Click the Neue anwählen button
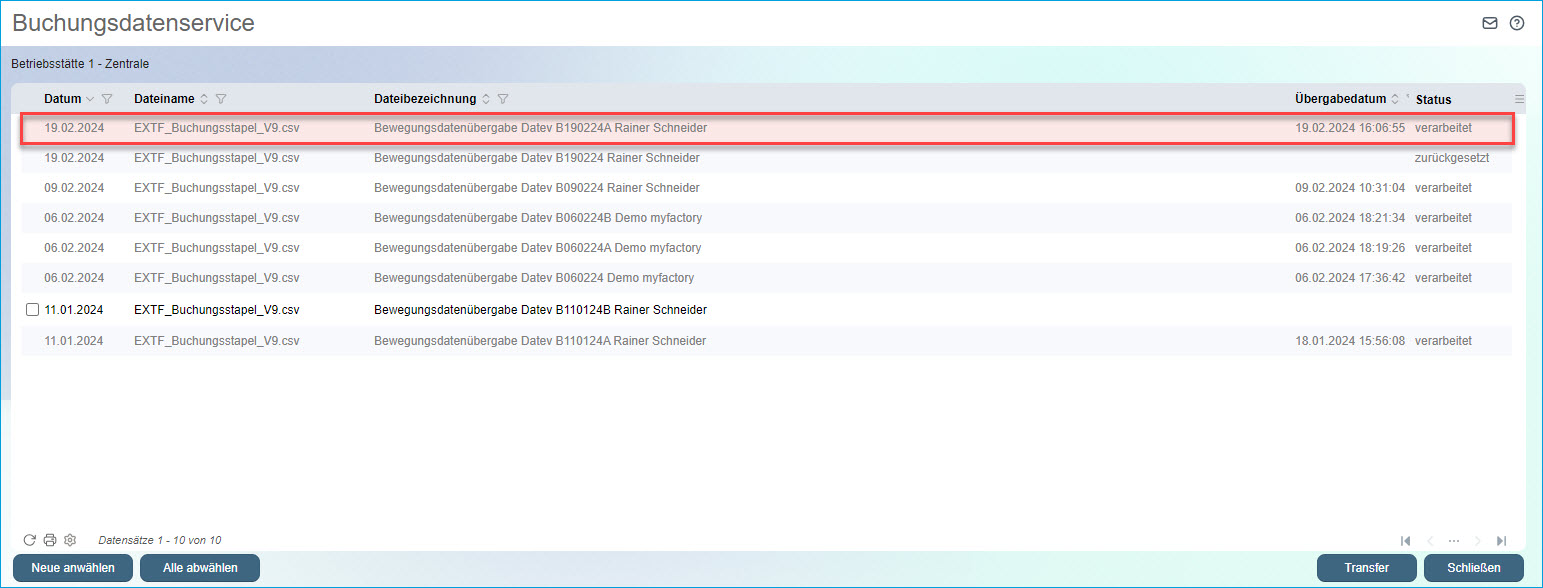This screenshot has width=1543, height=588. coord(73,568)
